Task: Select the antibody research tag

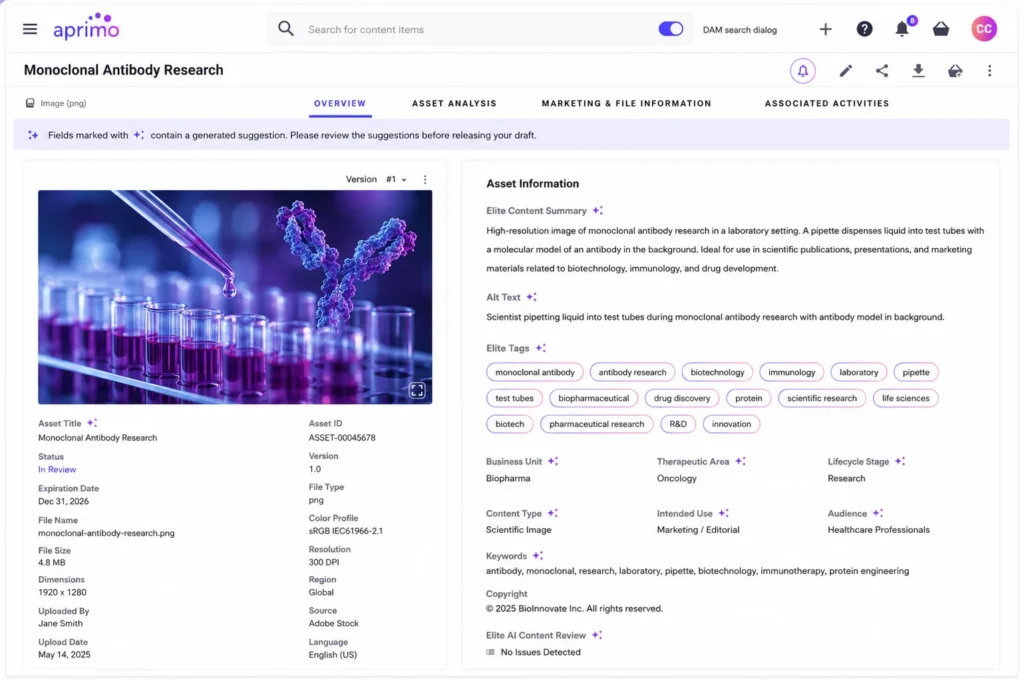Action: click(632, 372)
